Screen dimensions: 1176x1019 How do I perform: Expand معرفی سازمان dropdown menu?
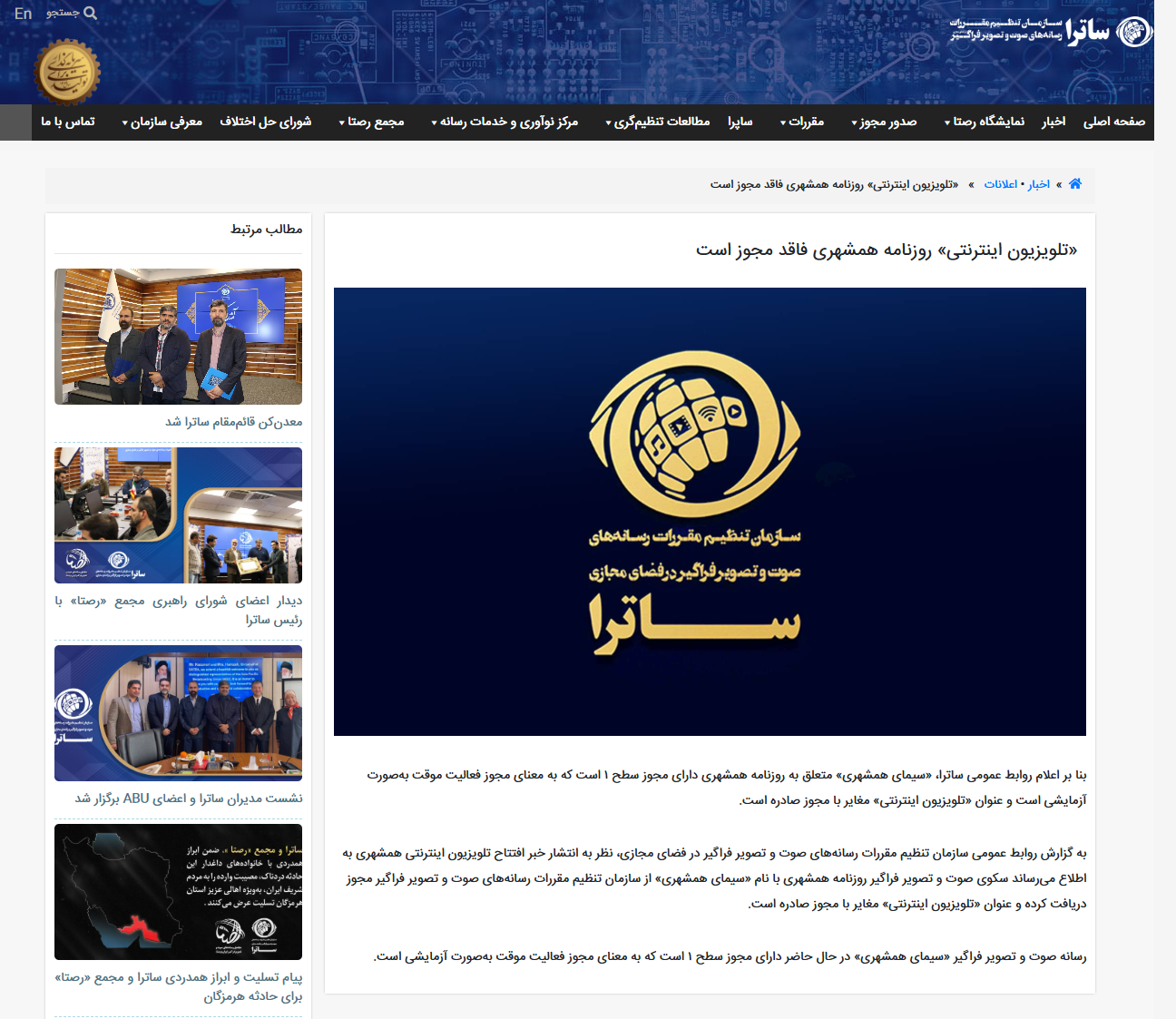(x=162, y=122)
